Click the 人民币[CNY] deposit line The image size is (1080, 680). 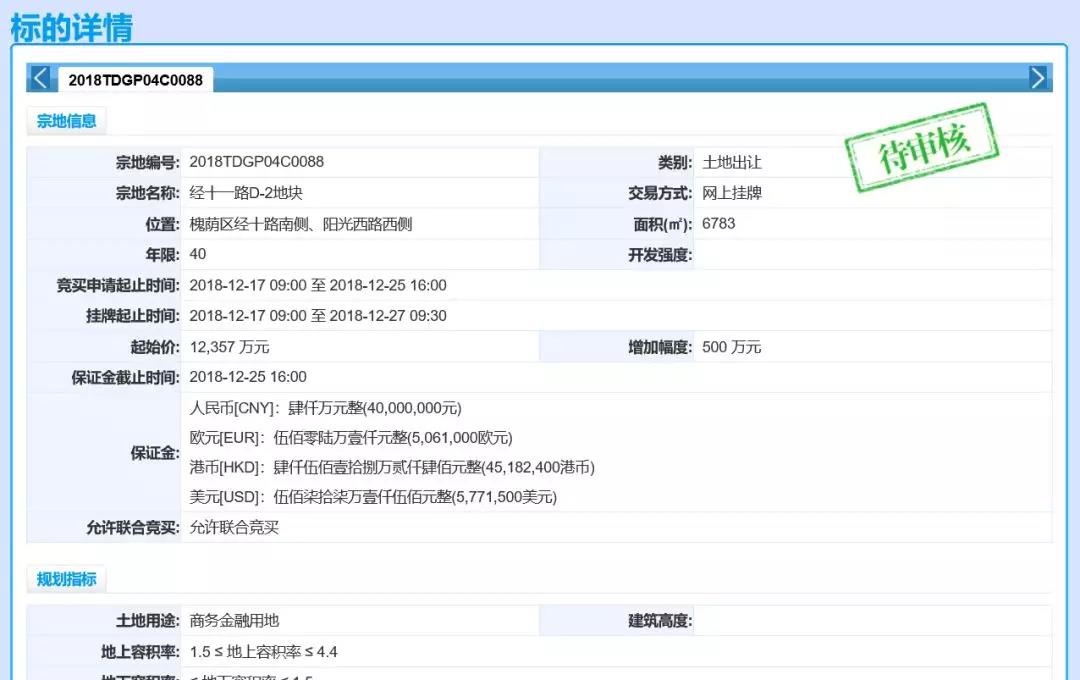point(325,408)
